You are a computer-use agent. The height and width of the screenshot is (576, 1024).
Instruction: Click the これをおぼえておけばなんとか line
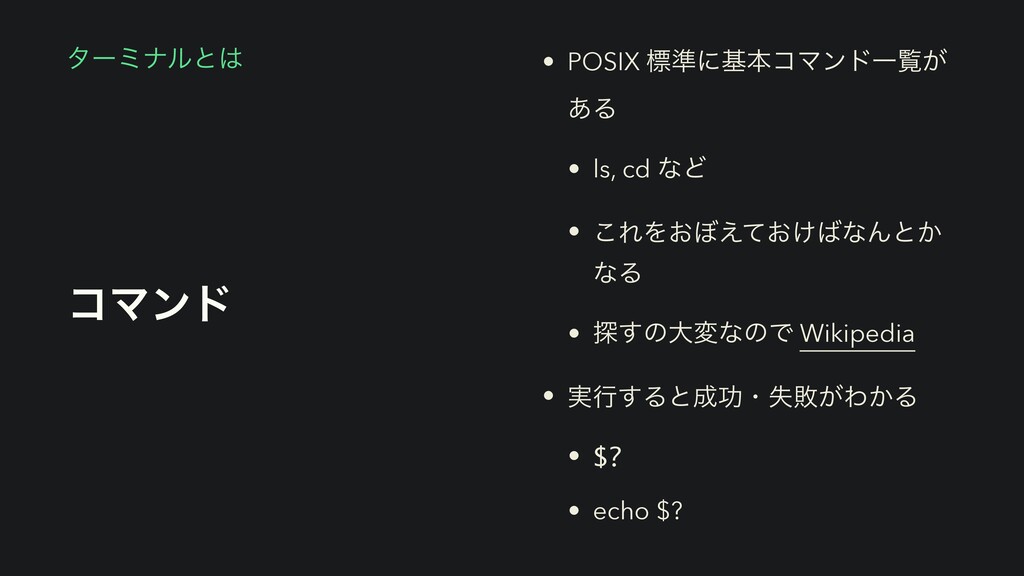click(767, 232)
